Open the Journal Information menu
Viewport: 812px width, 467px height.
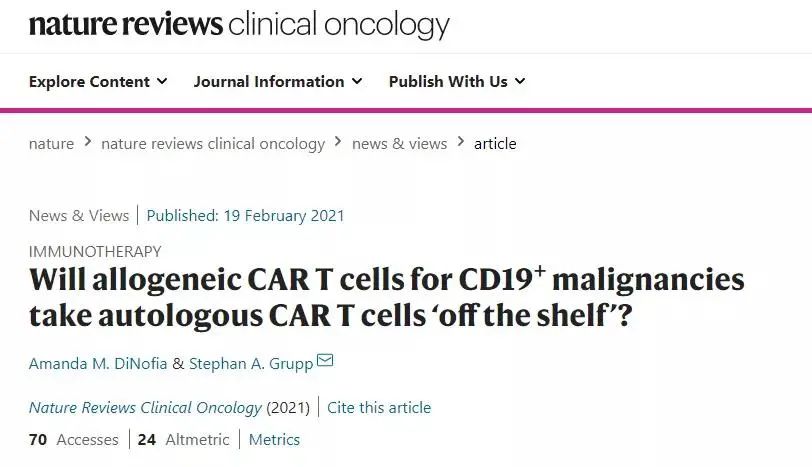tap(278, 81)
